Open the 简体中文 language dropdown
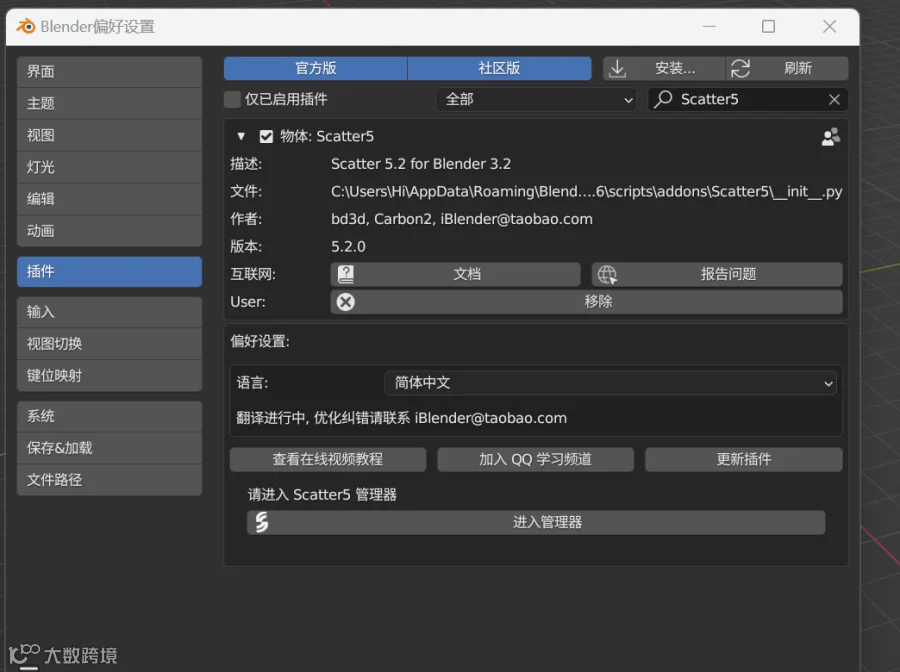Screen dimensions: 900x672 pyautogui.click(x=610, y=383)
